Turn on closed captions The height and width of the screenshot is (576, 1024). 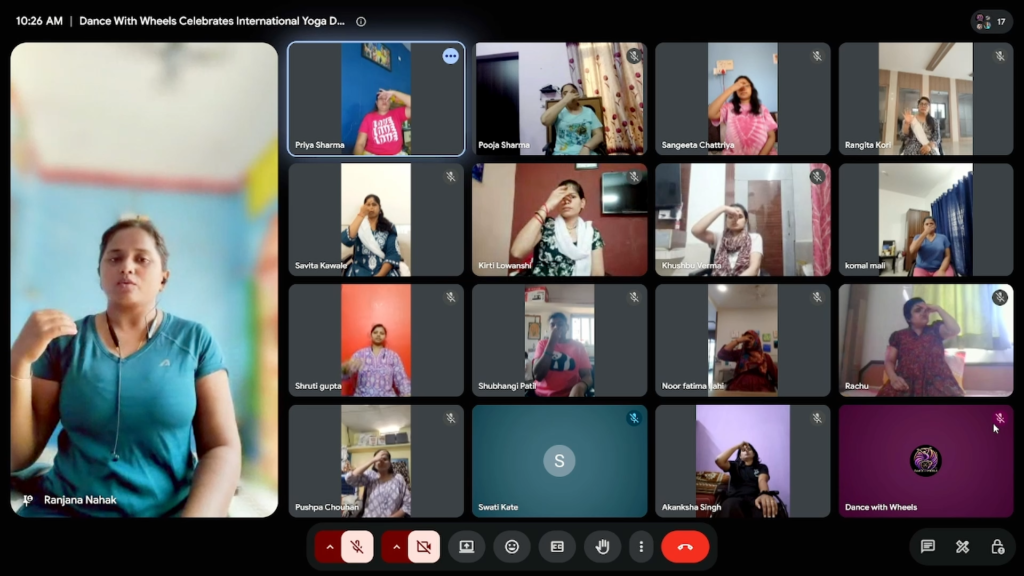557,547
